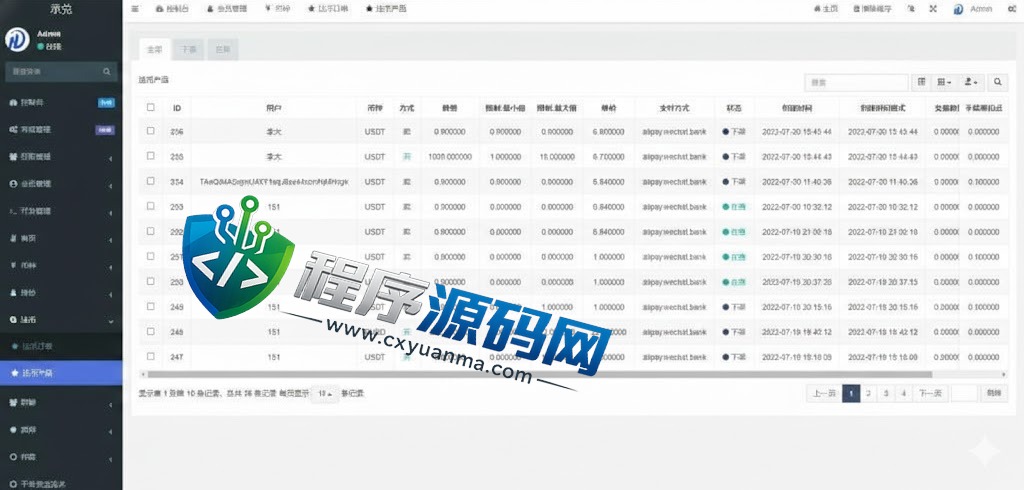Click the 下架 status badge in row 256

pyautogui.click(x=734, y=131)
